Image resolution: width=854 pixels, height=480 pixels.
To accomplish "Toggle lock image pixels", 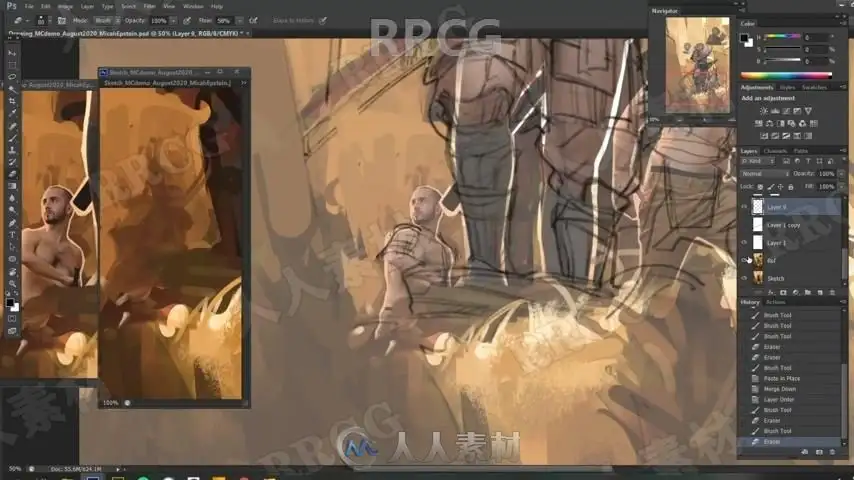I will (771, 187).
